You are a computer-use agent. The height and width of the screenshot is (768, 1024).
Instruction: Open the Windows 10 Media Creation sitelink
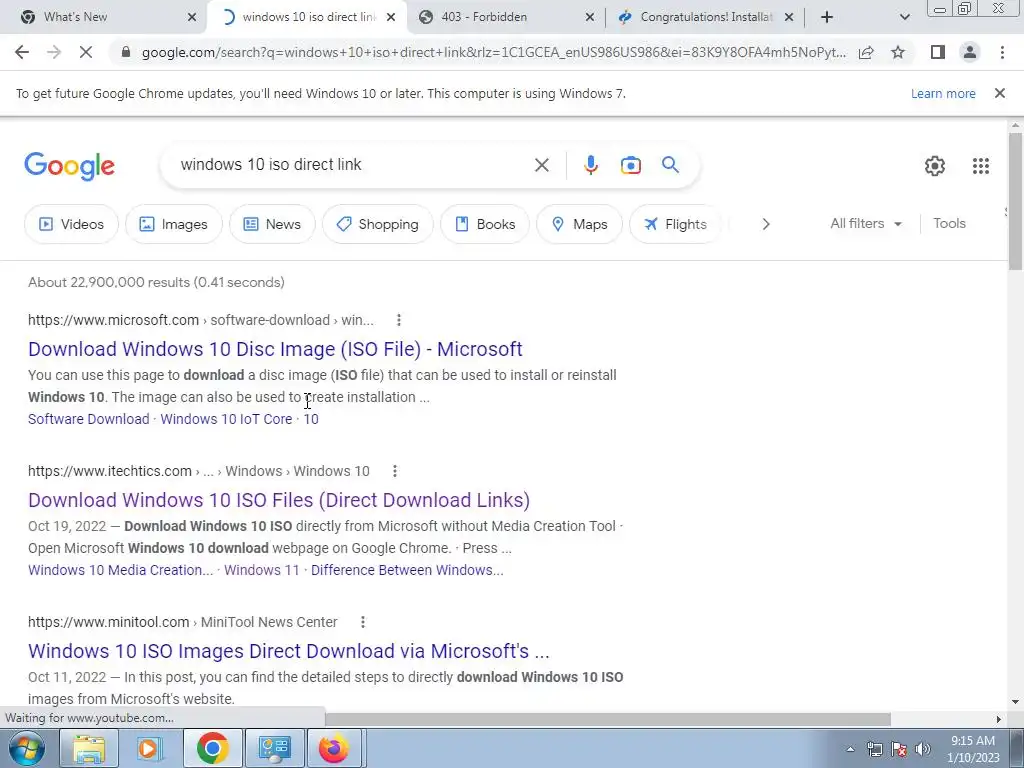120,570
